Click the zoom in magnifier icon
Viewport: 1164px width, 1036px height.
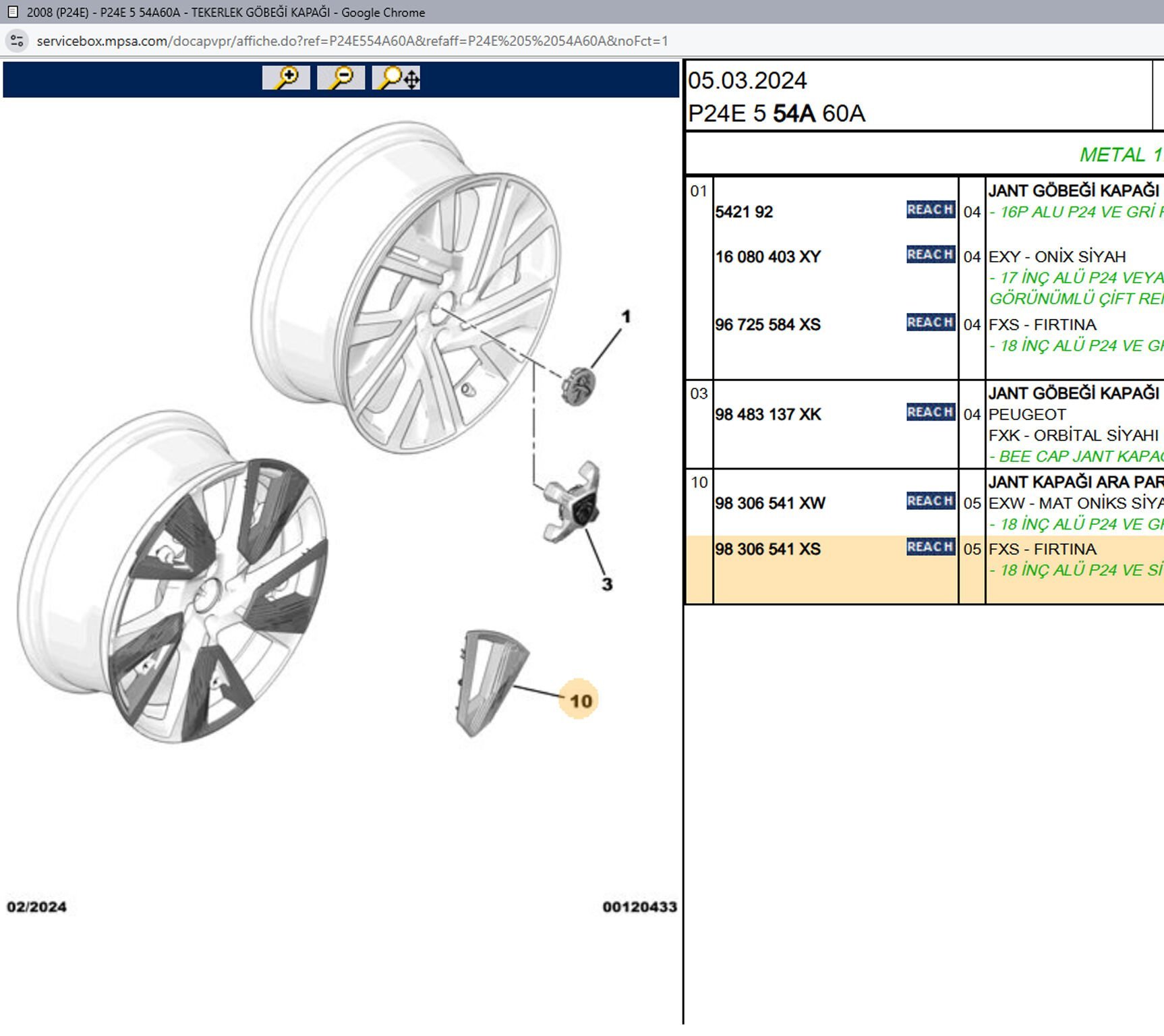[x=286, y=78]
